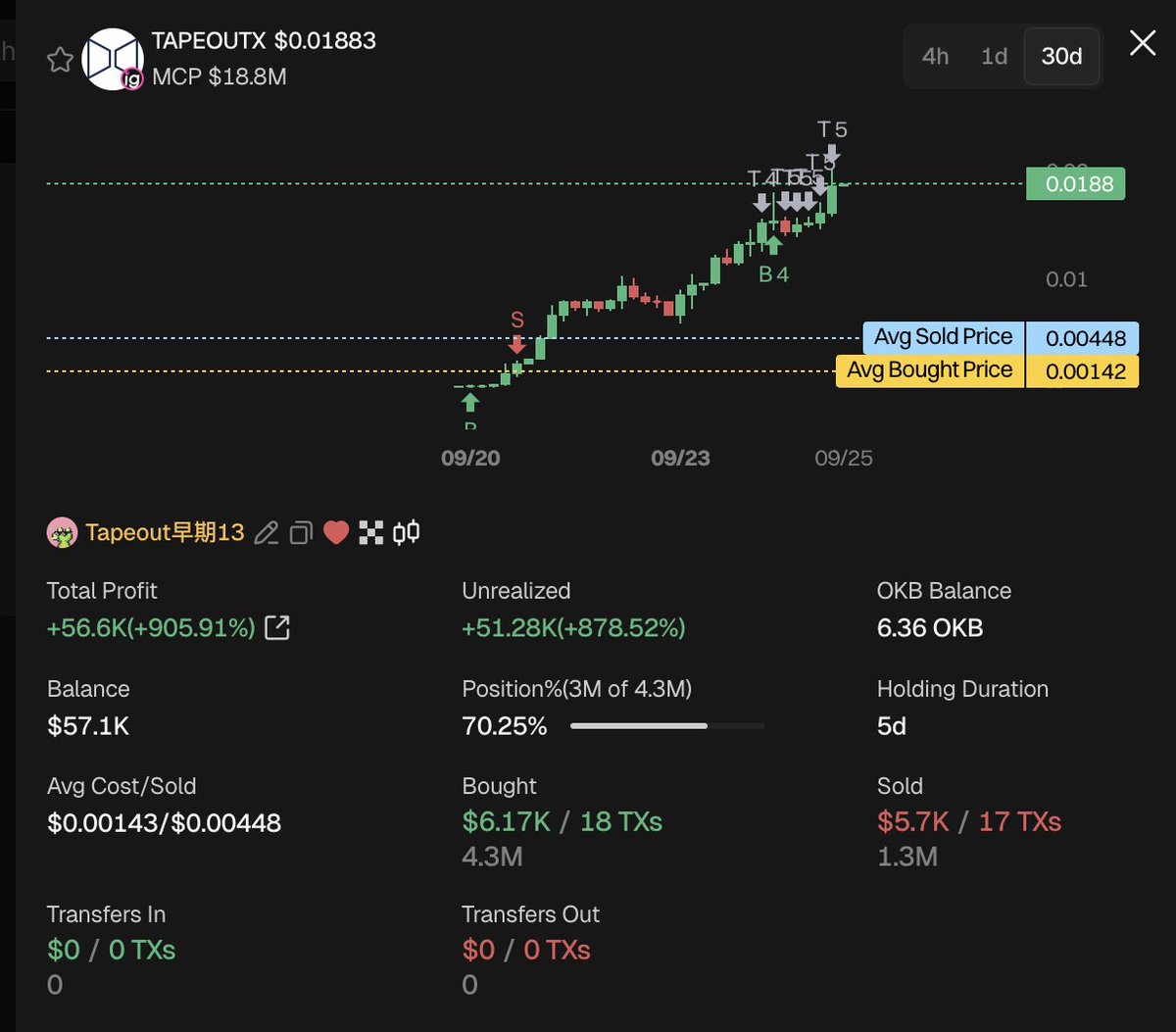Viewport: 1176px width, 1032px height.
Task: Click the 4.3M bought amount under Bought
Action: pyautogui.click(x=492, y=857)
